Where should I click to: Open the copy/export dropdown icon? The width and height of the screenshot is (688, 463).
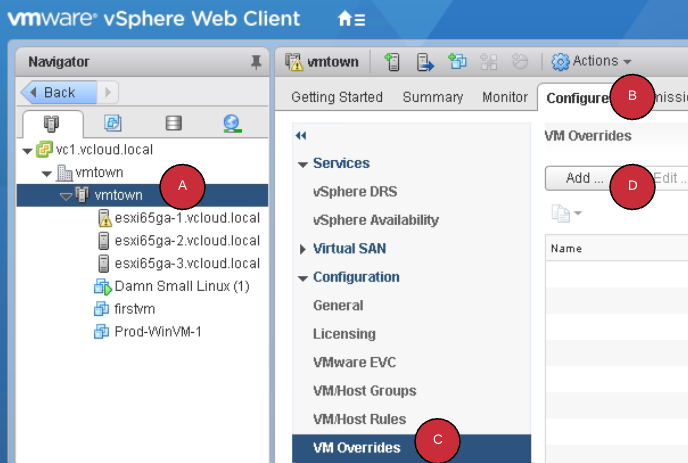tap(566, 213)
